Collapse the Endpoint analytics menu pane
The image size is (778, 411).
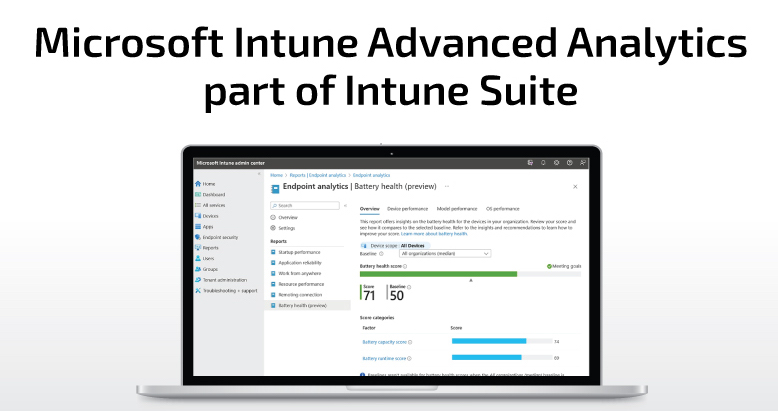pyautogui.click(x=345, y=206)
